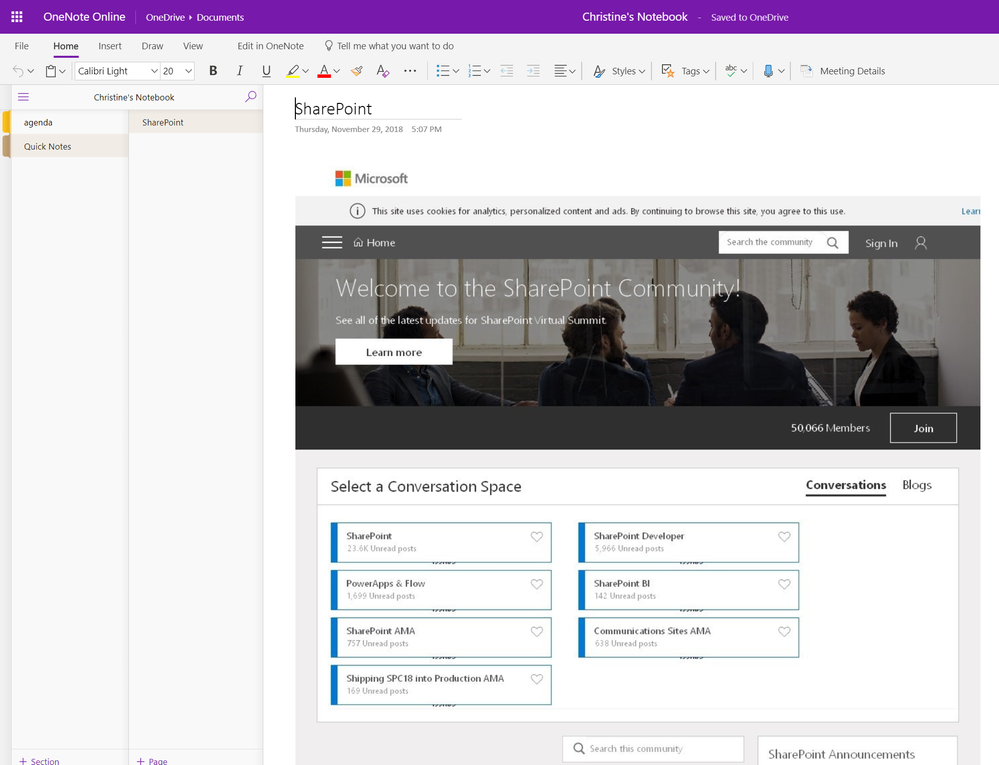Run the spelling check abc icon
999x765 pixels.
[731, 71]
